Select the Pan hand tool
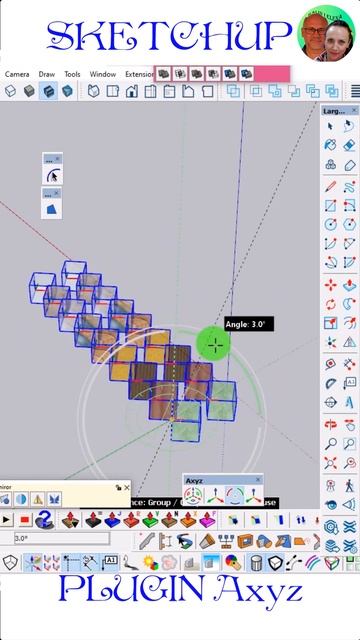 click(x=349, y=424)
